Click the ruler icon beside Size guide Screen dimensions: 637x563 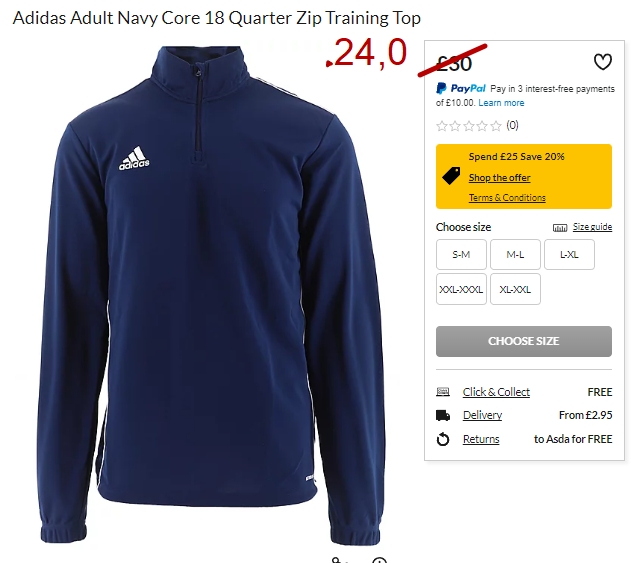pyautogui.click(x=560, y=227)
